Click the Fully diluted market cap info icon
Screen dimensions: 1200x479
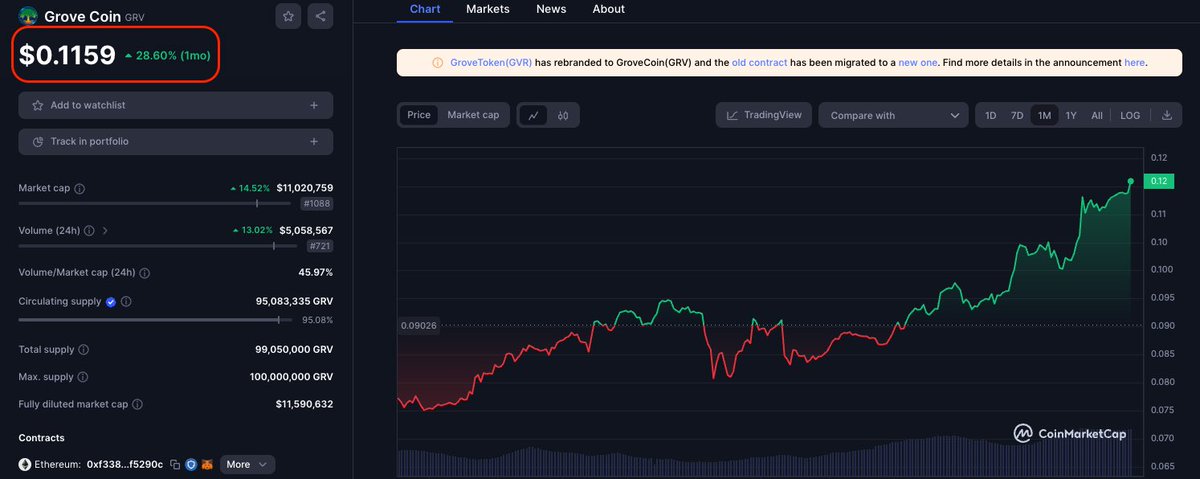coord(137,404)
